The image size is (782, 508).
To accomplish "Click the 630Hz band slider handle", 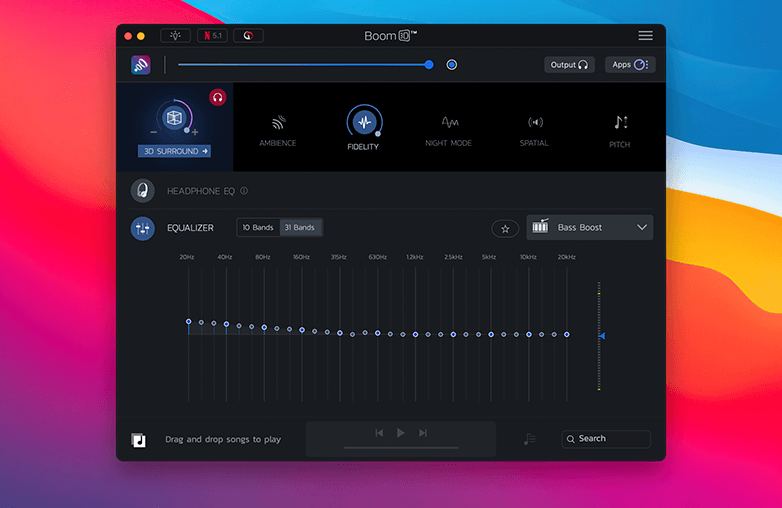I will pyautogui.click(x=378, y=333).
